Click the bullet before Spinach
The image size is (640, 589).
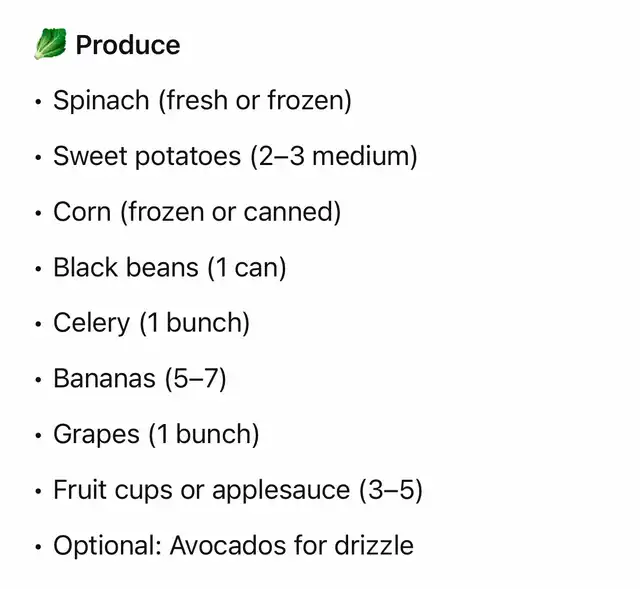pos(38,101)
